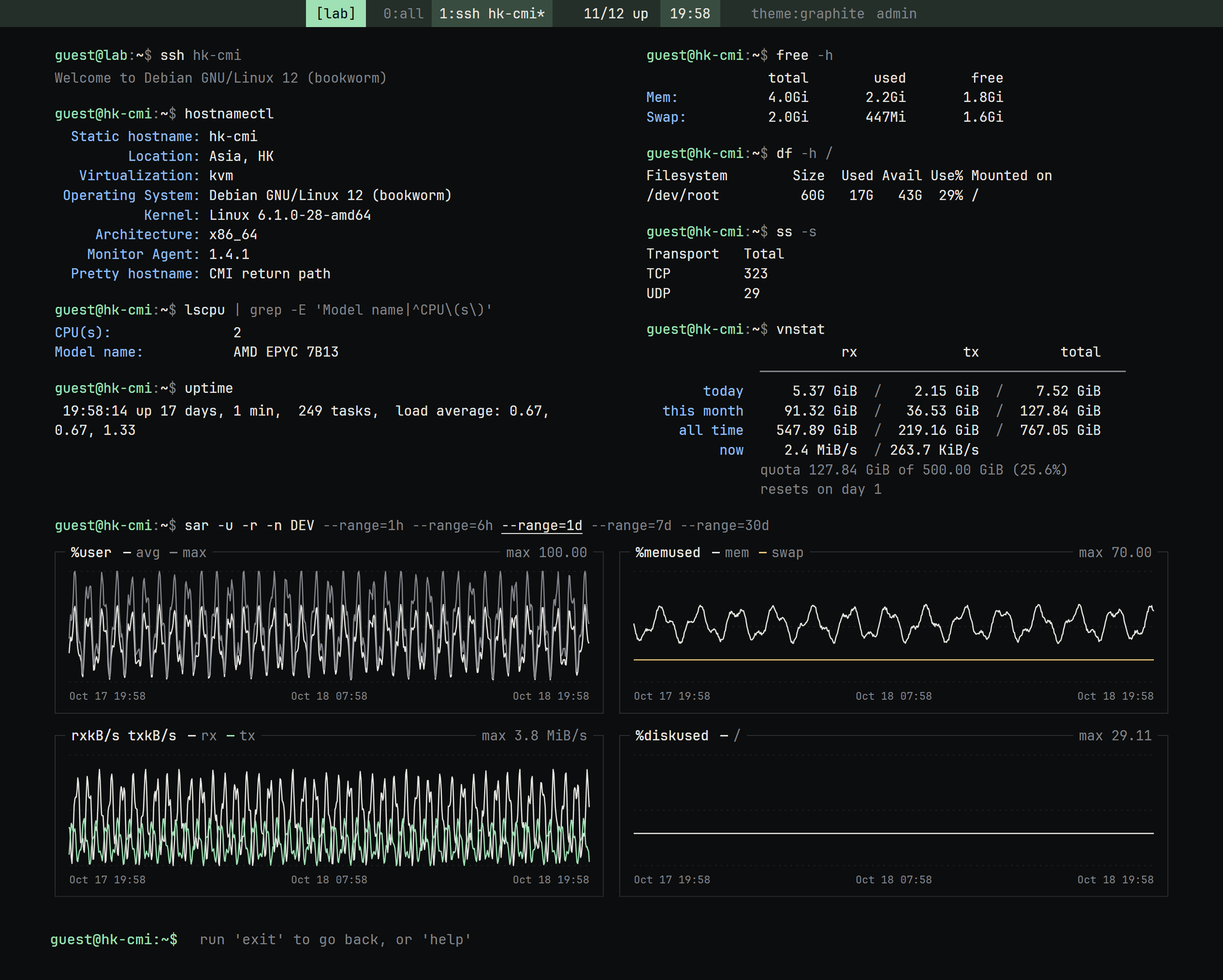The width and height of the screenshot is (1223, 980).
Task: Click the Swap: row label in free output
Action: click(x=666, y=117)
